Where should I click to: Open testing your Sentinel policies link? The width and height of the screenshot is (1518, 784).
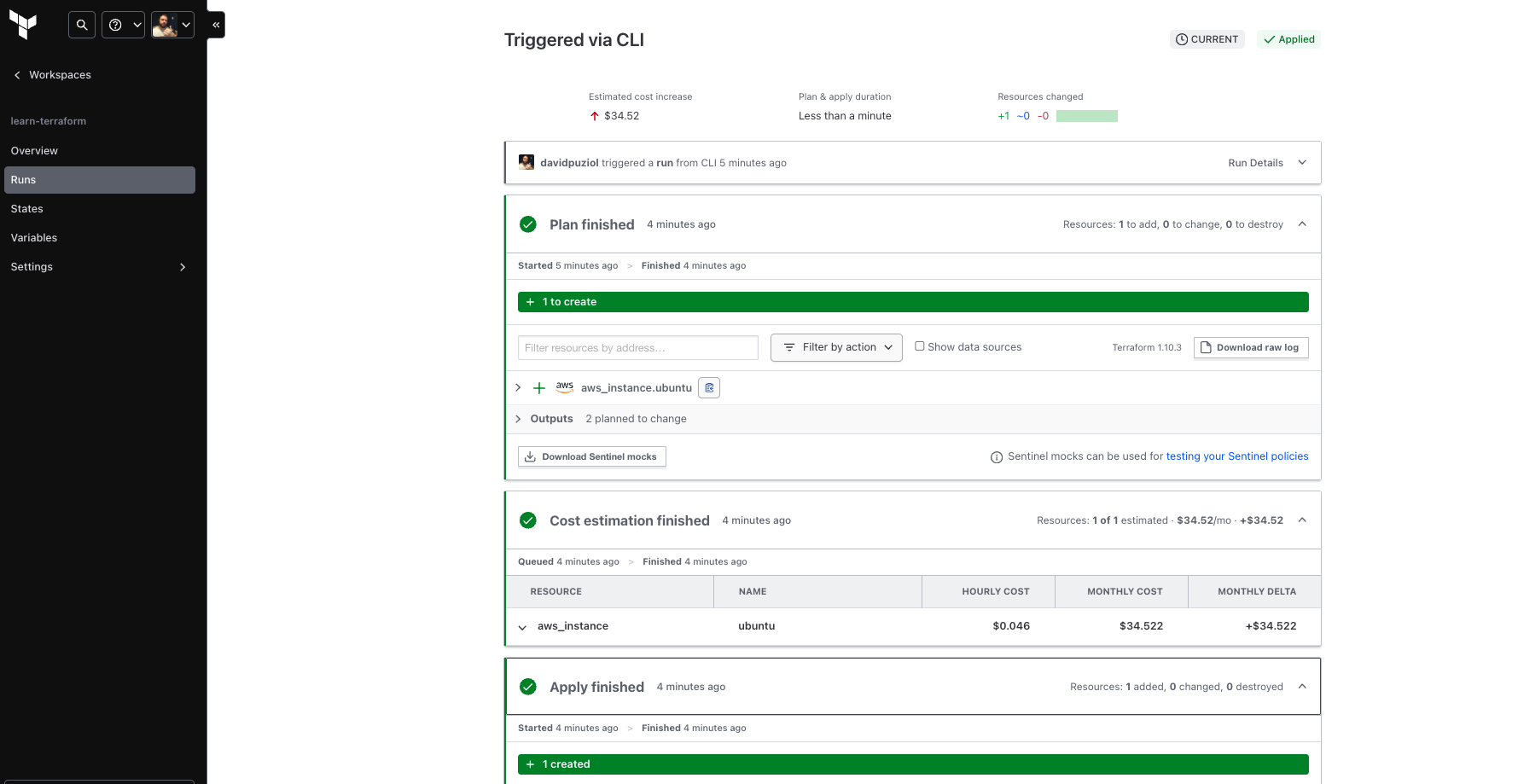tap(1236, 456)
